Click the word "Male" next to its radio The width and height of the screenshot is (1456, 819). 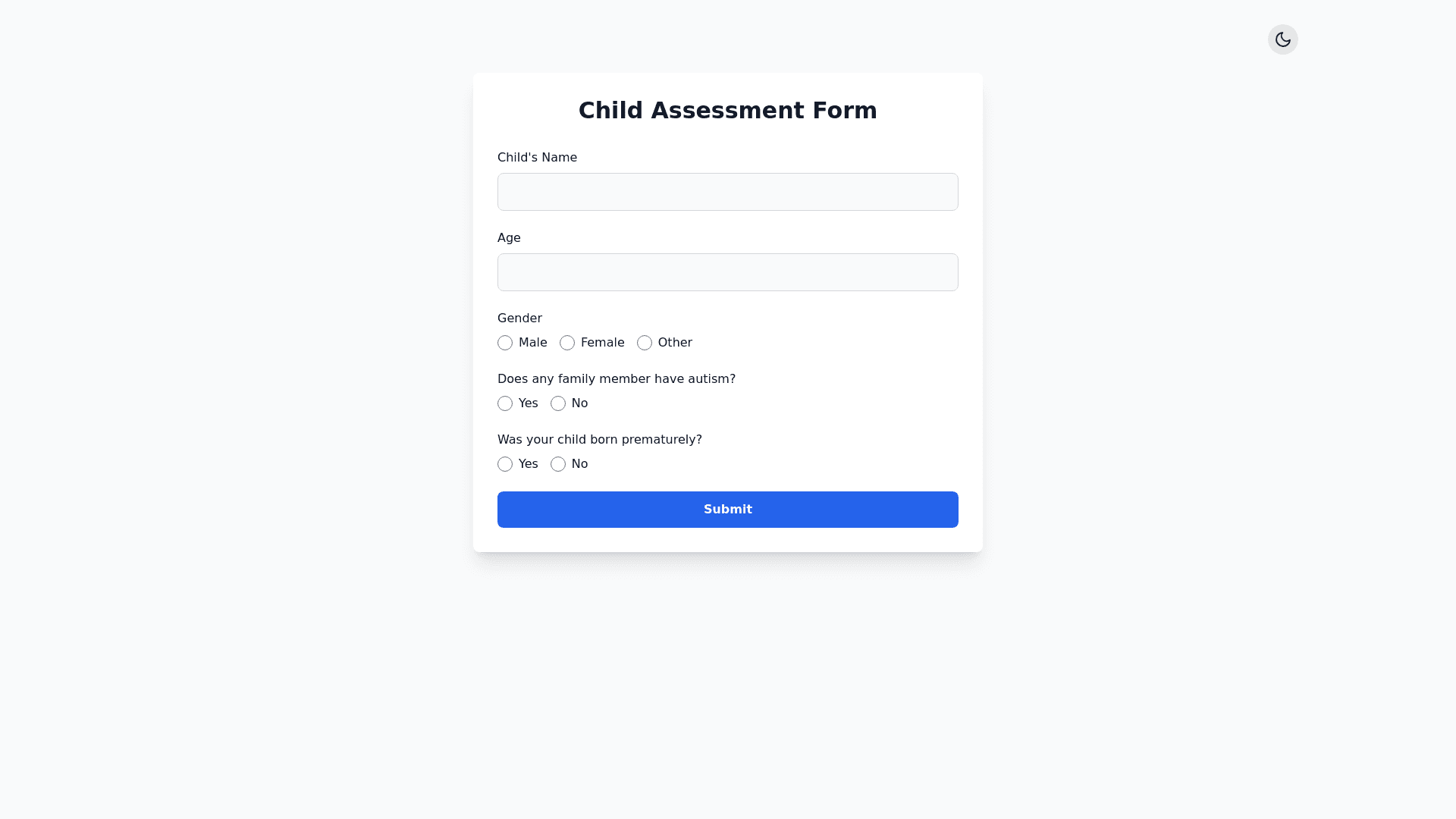(532, 343)
